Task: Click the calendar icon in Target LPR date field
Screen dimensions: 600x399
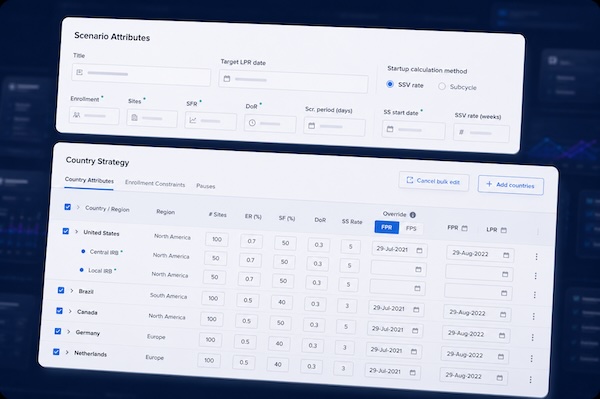Action: click(227, 79)
